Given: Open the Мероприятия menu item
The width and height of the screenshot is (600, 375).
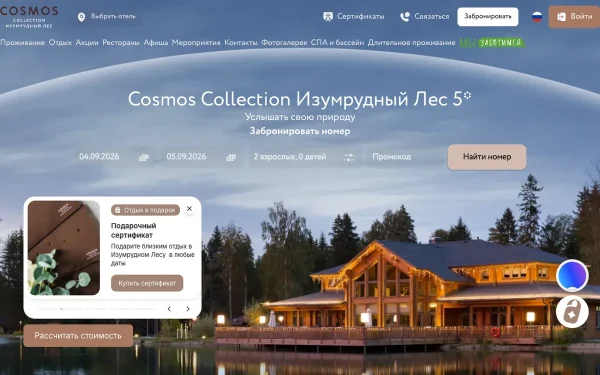Looking at the screenshot, I should click(196, 42).
